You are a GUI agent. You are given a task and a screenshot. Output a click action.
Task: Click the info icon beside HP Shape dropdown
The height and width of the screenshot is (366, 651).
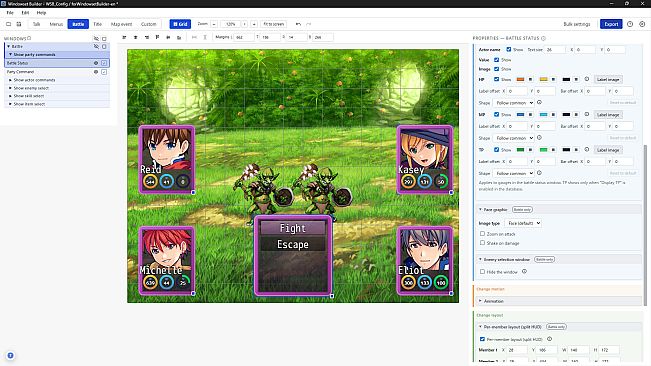click(539, 102)
